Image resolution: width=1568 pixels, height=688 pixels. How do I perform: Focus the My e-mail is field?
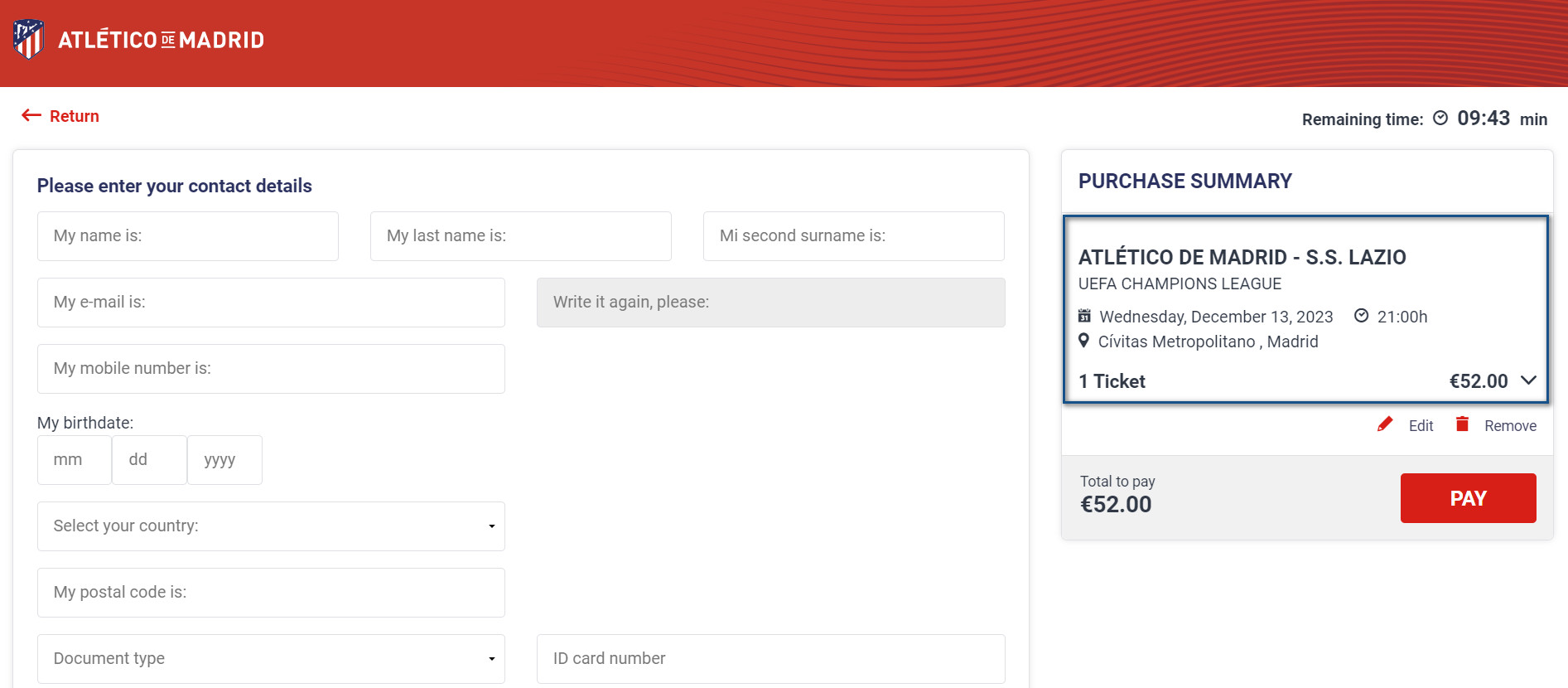point(271,303)
